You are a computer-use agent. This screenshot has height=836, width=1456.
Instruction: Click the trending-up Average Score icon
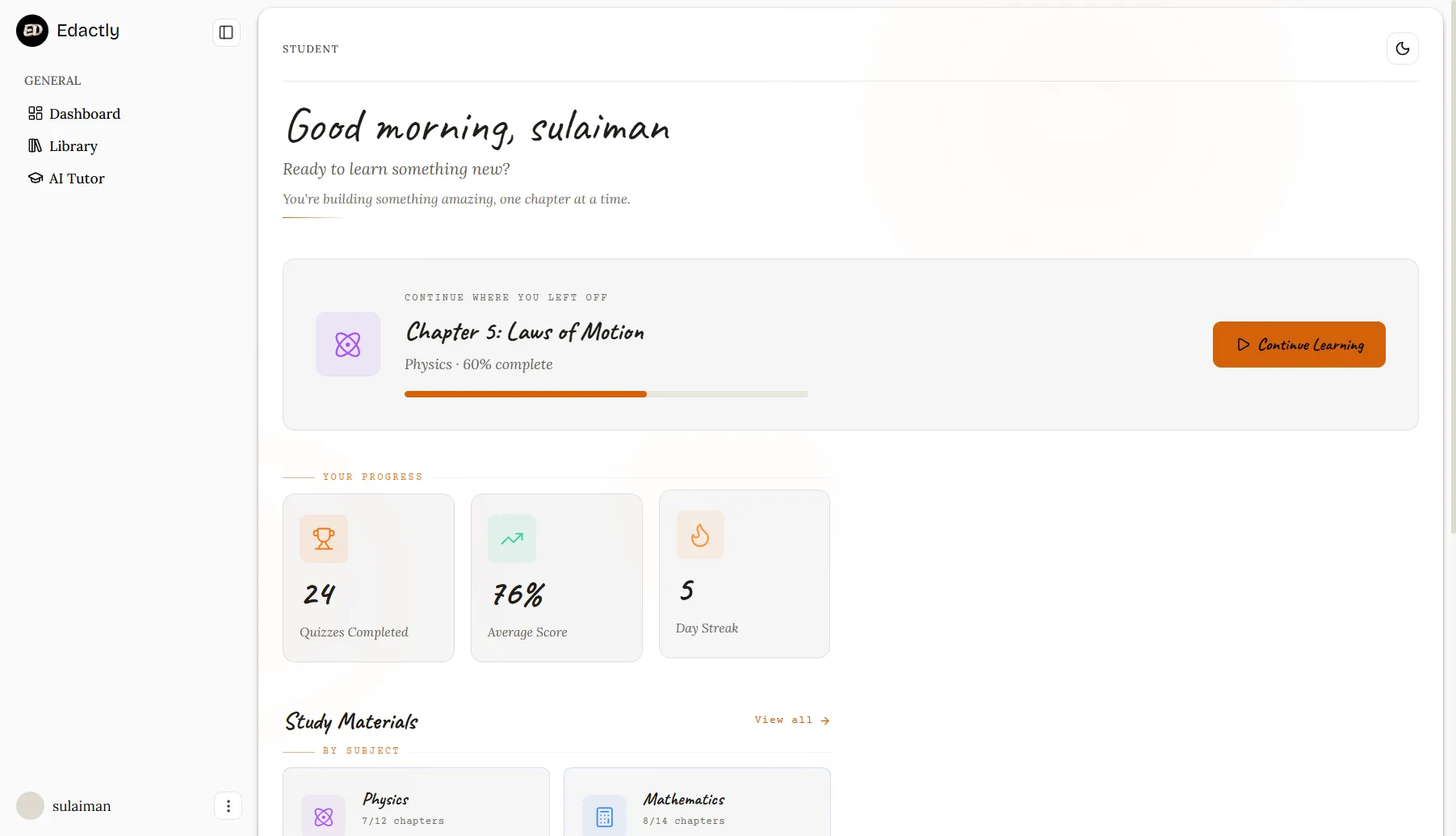(x=512, y=539)
